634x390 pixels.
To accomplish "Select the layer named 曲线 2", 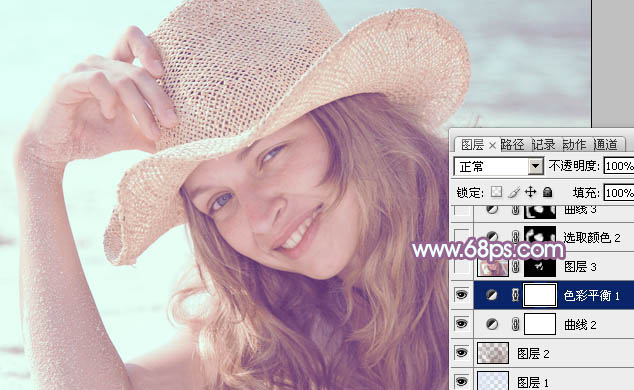I will click(x=580, y=325).
